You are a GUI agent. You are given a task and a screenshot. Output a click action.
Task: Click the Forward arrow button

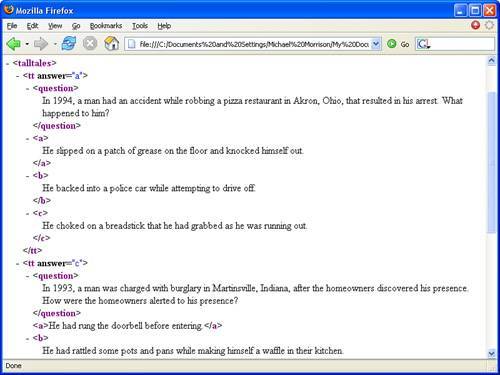point(41,44)
